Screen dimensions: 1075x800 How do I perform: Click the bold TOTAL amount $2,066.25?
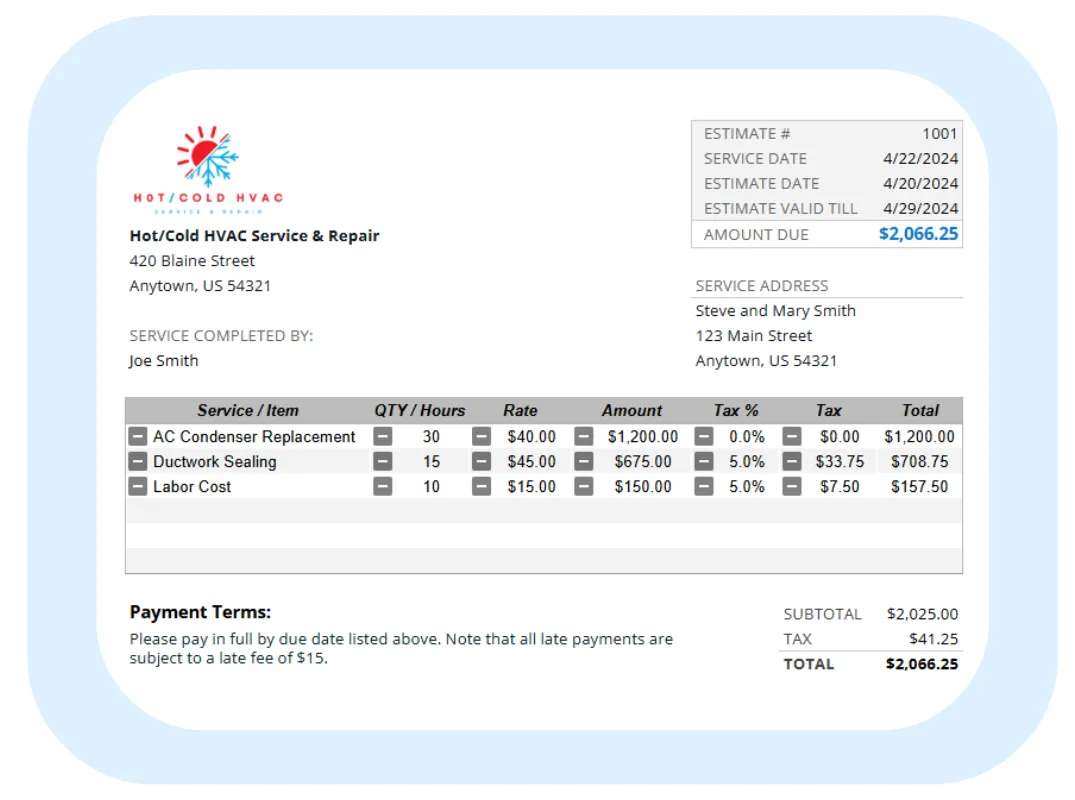tap(921, 664)
